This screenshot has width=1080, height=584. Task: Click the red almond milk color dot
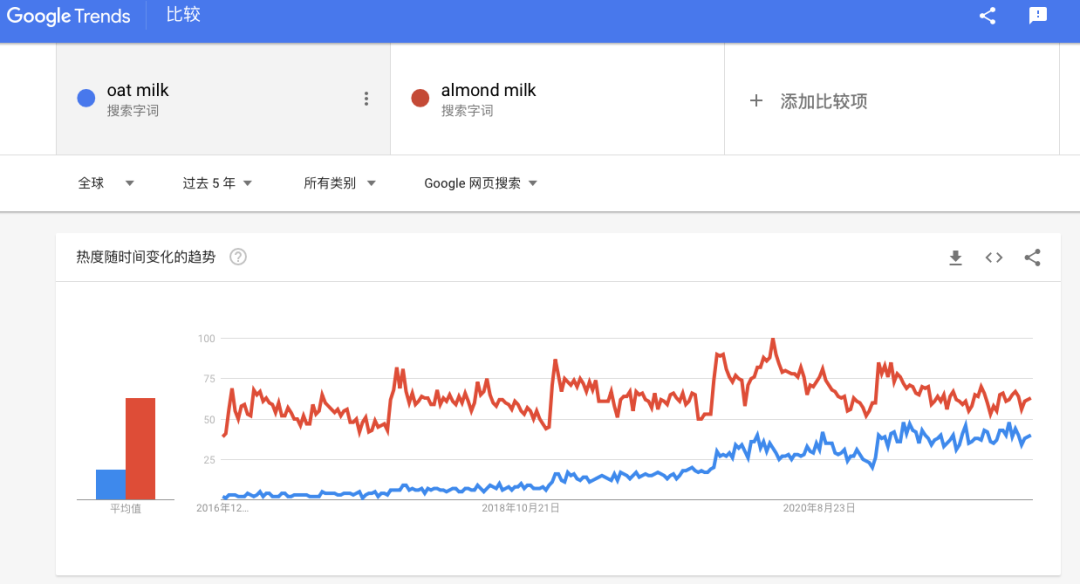420,98
